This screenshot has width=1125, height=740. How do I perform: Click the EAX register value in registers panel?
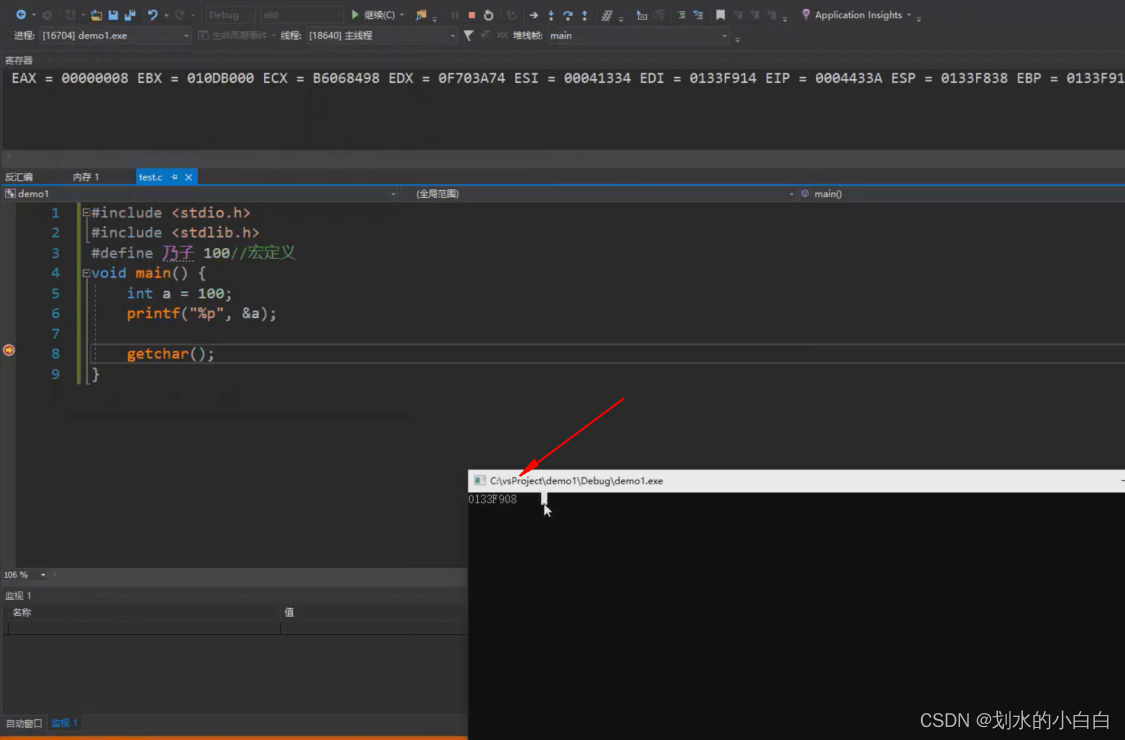95,78
